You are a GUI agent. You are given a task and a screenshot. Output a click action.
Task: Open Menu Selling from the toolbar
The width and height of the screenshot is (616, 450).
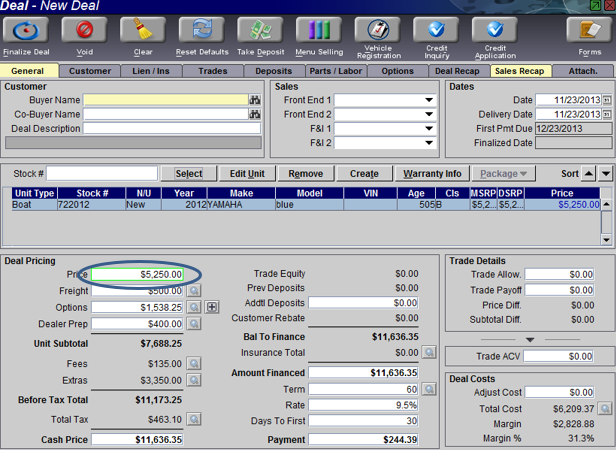click(x=319, y=30)
